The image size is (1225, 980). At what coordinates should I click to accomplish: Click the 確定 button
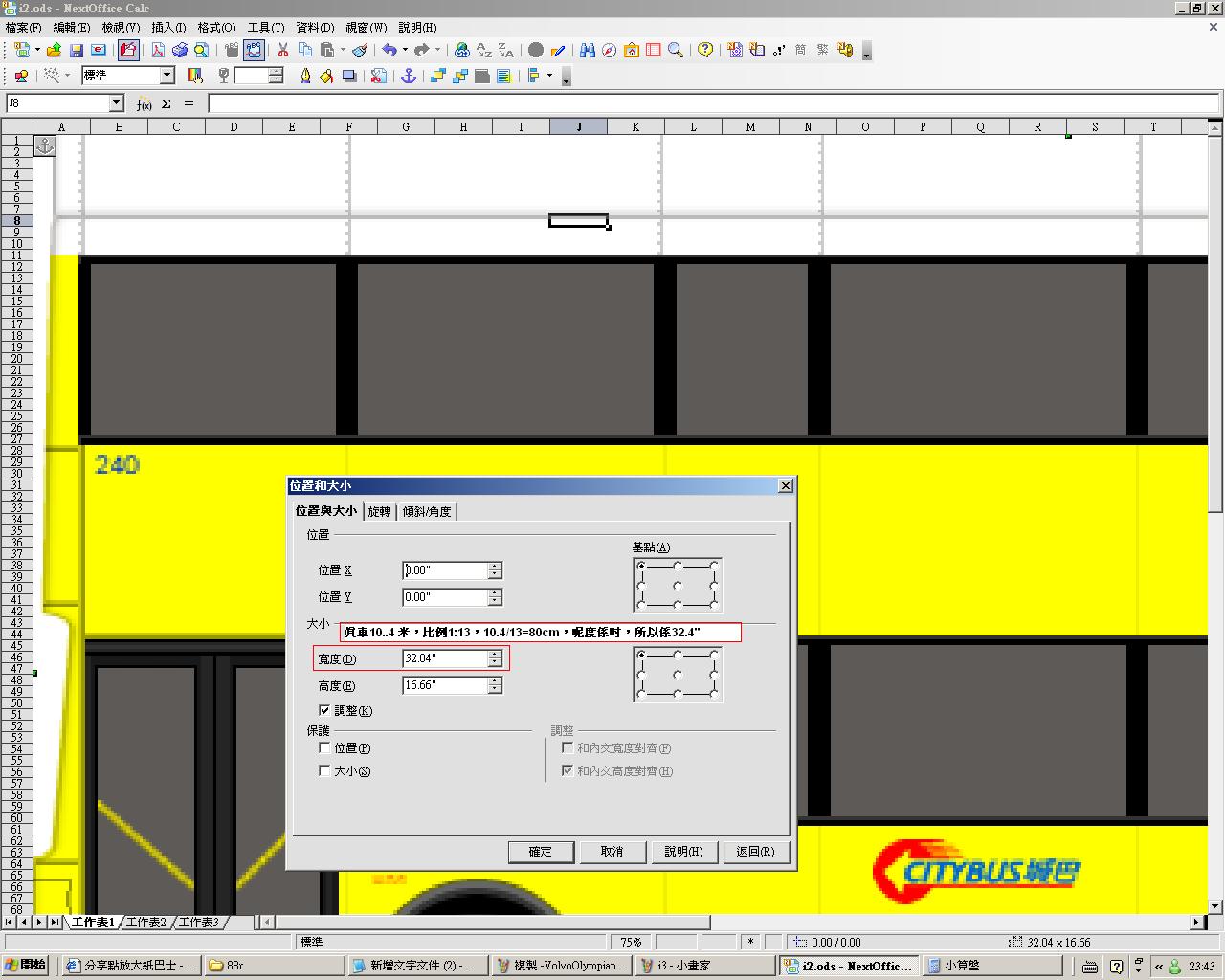(x=541, y=852)
